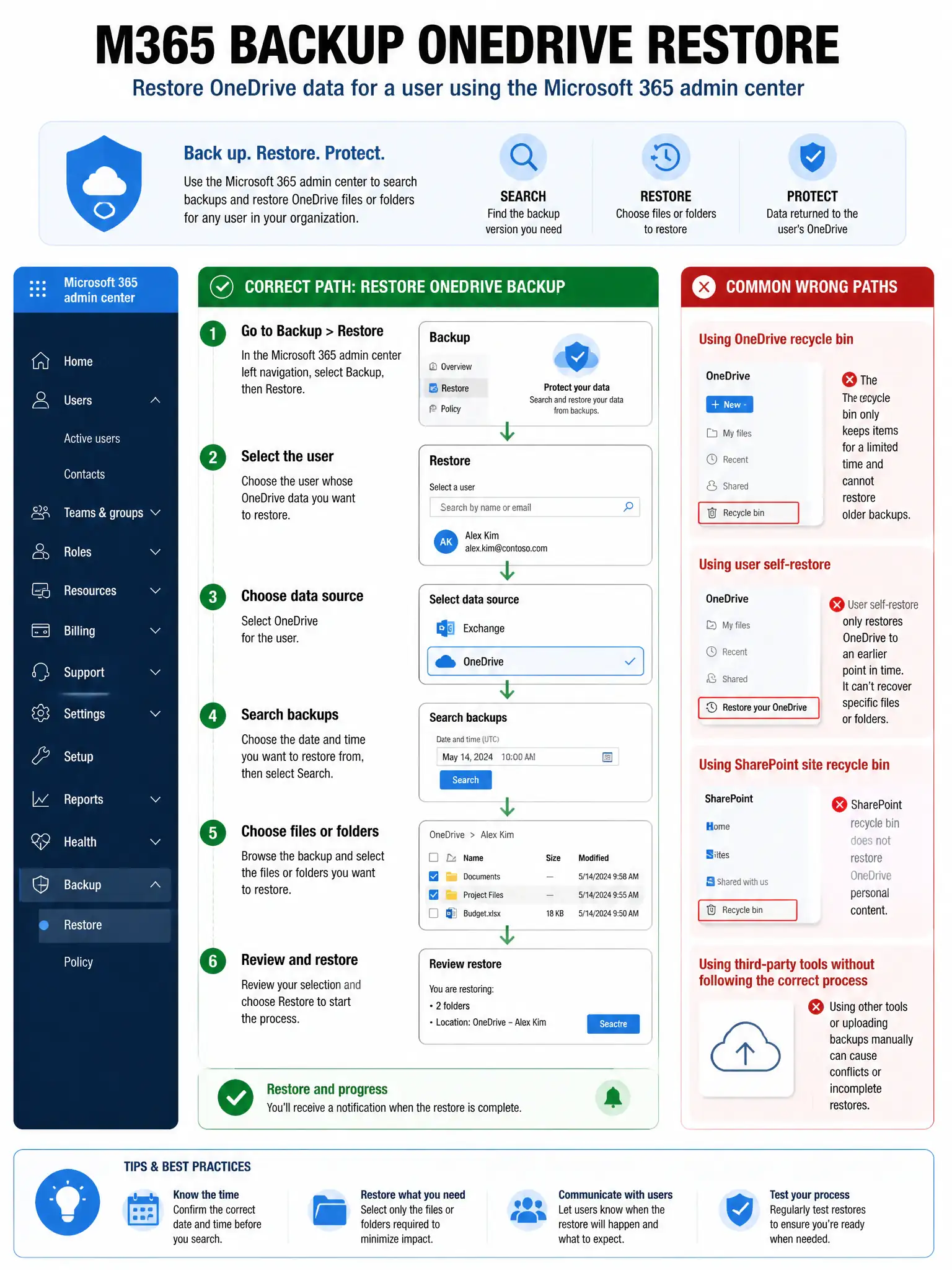Uncheck the Project Files checkbox
This screenshot has width=952, height=1270.
434,895
